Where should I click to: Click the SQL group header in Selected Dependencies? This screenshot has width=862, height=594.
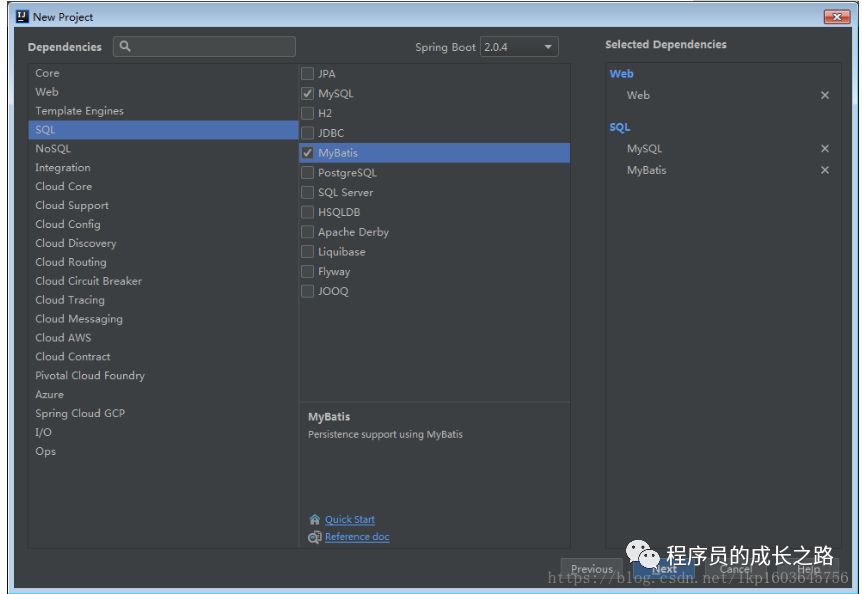(x=620, y=127)
